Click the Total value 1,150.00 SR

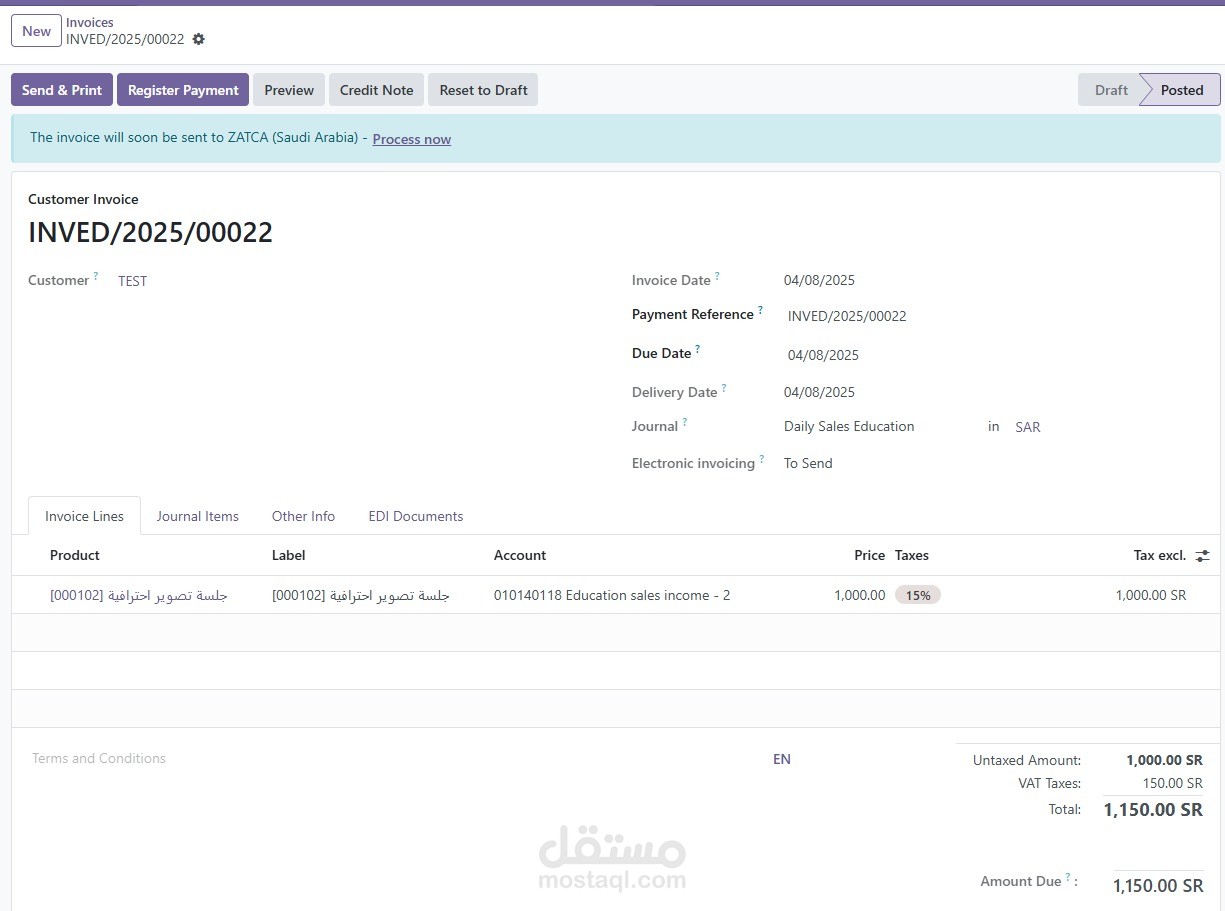click(x=1153, y=809)
